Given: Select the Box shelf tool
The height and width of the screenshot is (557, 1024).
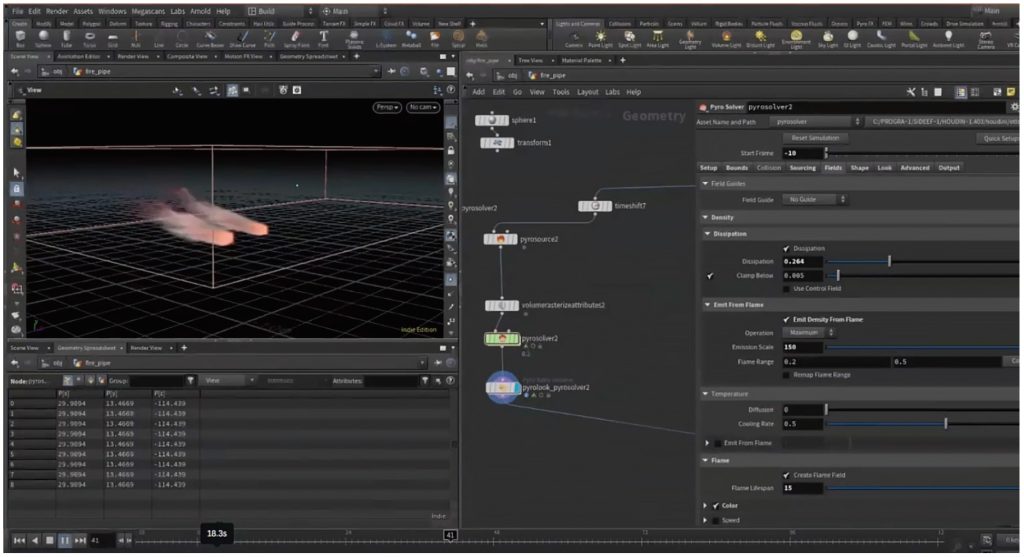Looking at the screenshot, I should pos(20,39).
